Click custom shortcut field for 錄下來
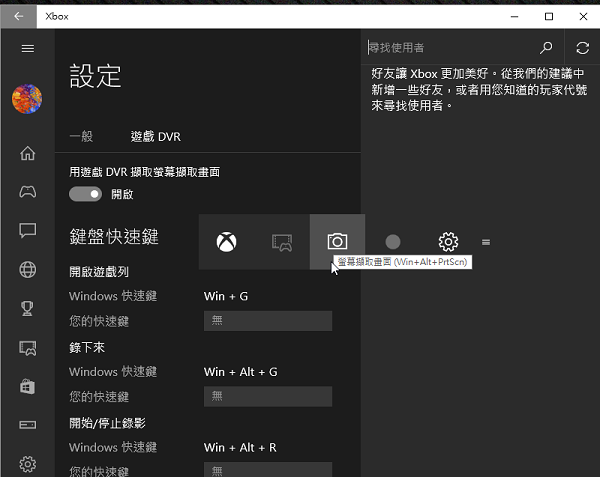 [x=268, y=396]
